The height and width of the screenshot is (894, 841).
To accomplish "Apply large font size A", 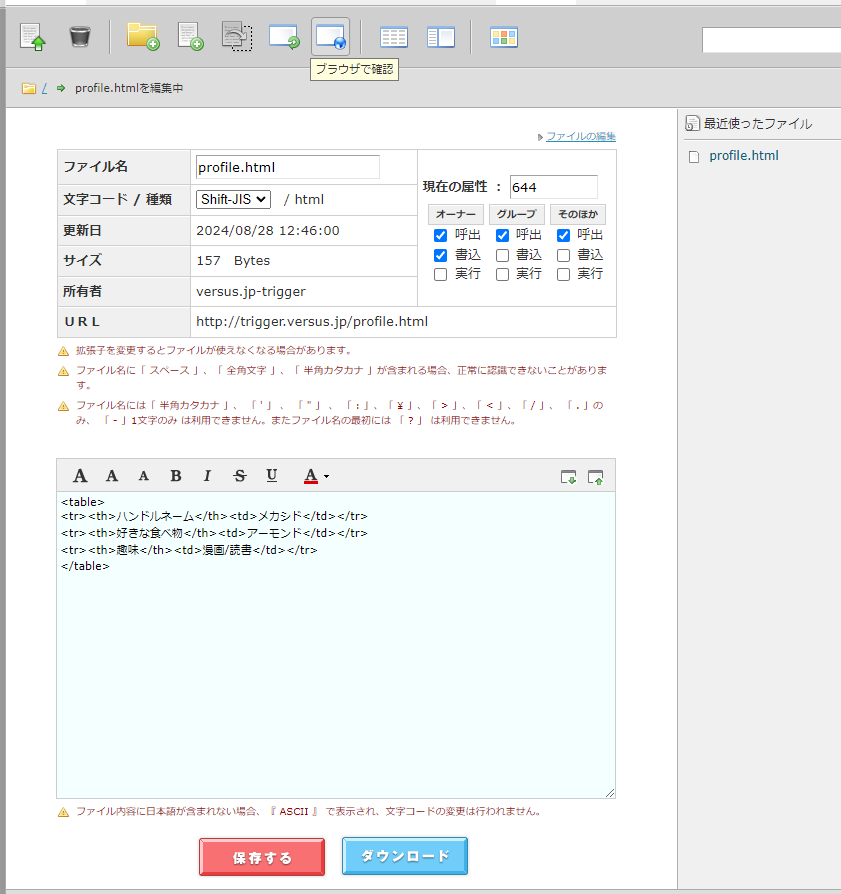I will pyautogui.click(x=80, y=476).
